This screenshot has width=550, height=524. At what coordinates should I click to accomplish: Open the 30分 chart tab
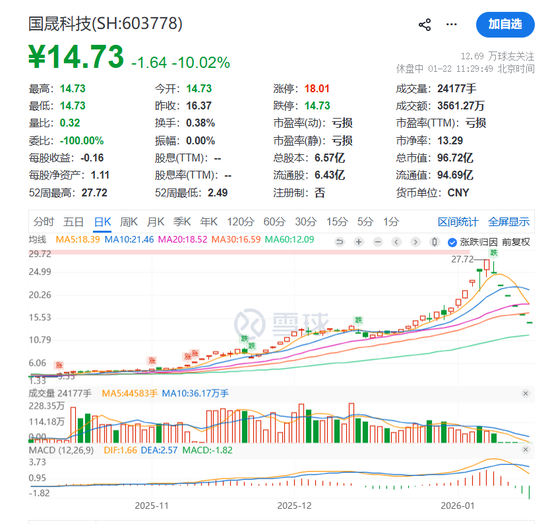coord(306,222)
